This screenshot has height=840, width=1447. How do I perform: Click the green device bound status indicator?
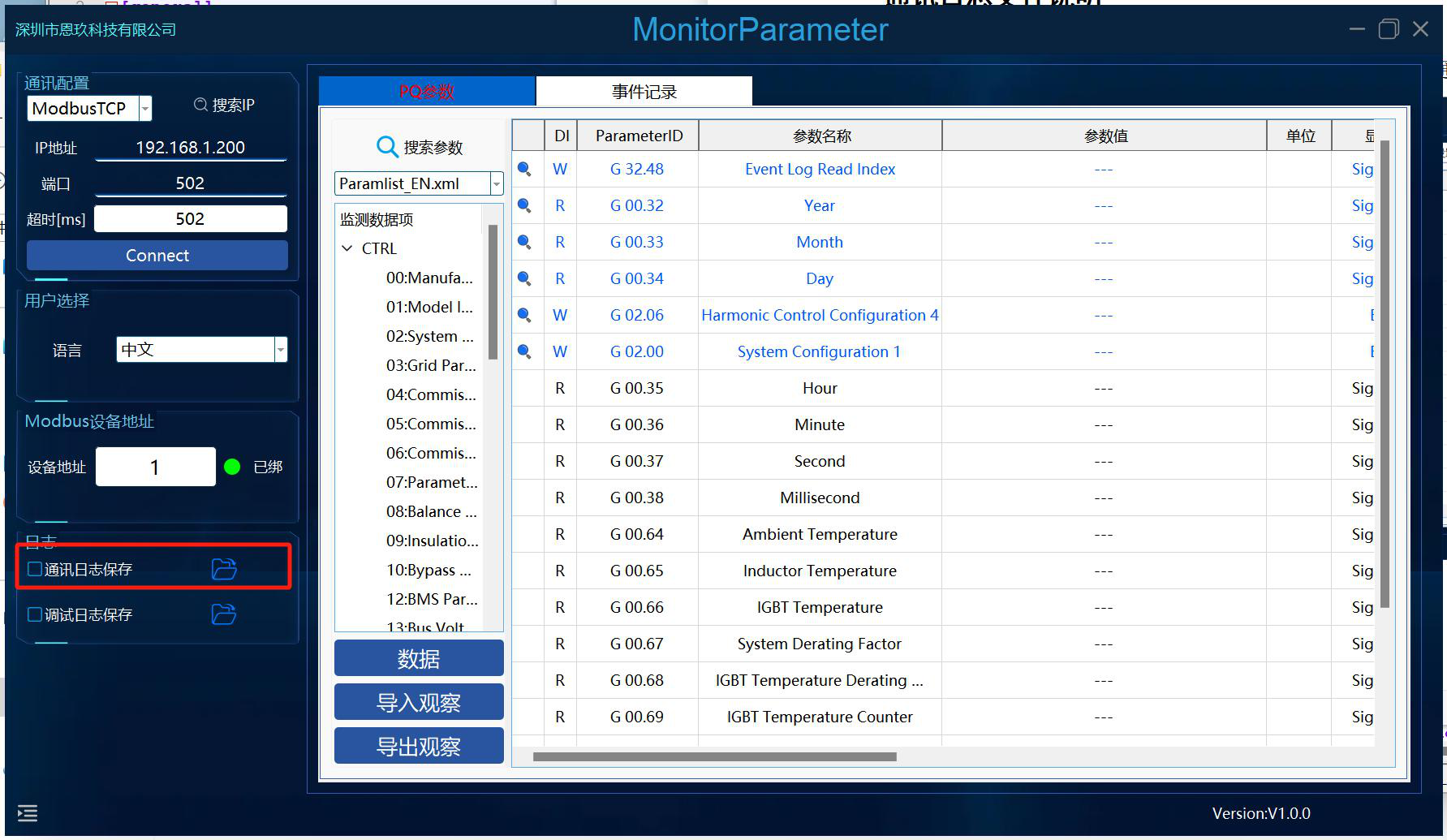tap(232, 467)
